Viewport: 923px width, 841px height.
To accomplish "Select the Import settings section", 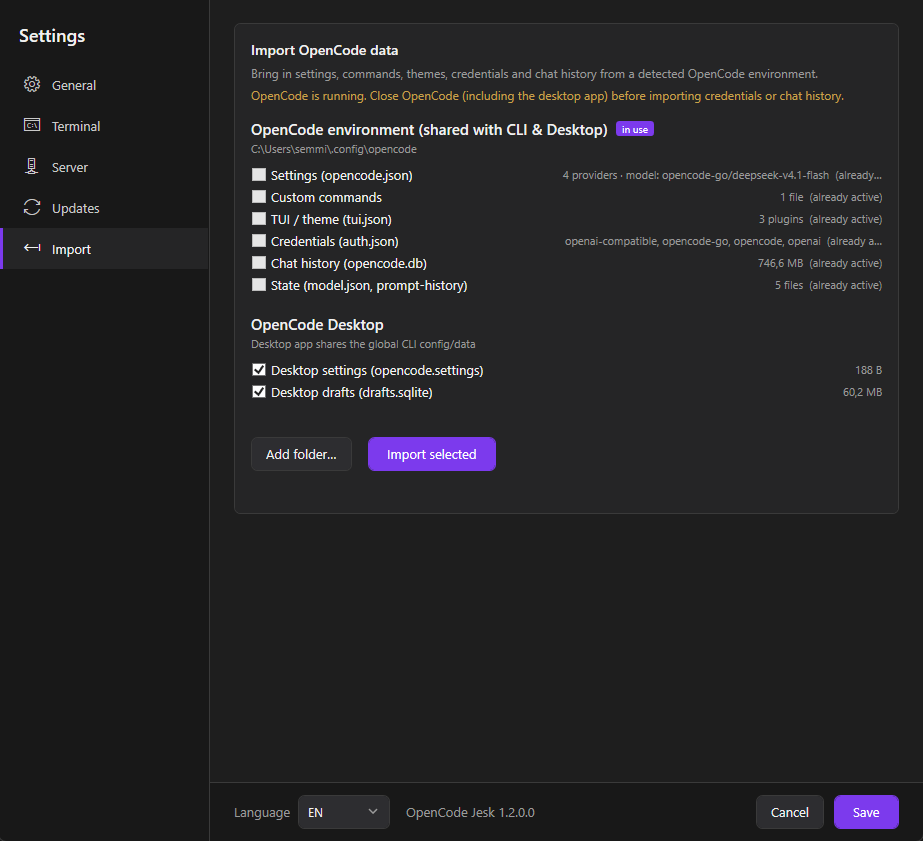I will 105,249.
